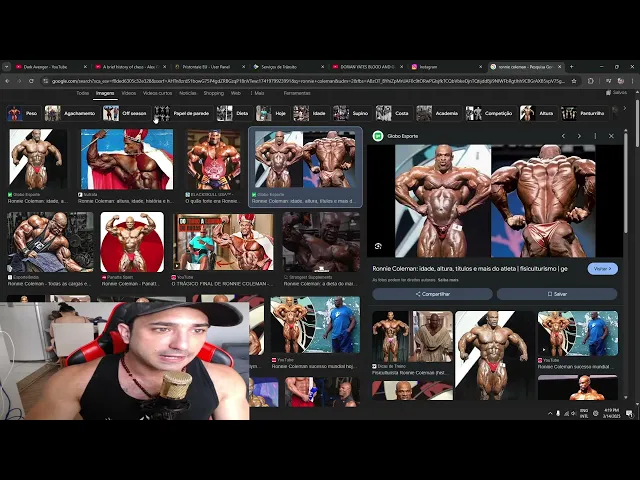The height and width of the screenshot is (480, 640).
Task: Search this image with the Lens icon
Action: [378, 246]
